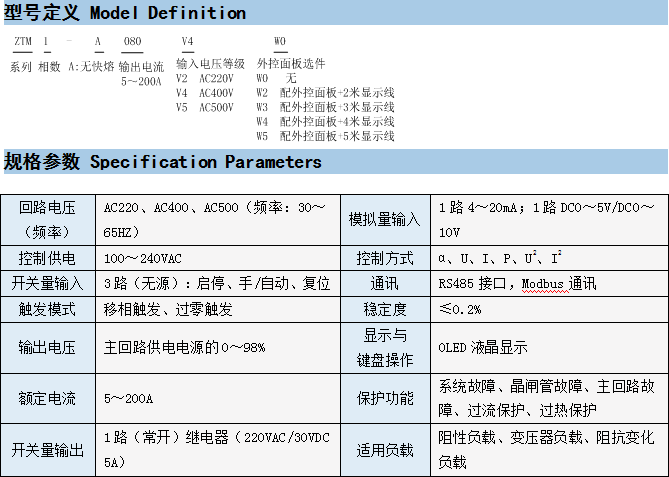The height and width of the screenshot is (477, 669).
Task: Select the 'V4 AC400V' option line
Action: pyautogui.click(x=205, y=93)
